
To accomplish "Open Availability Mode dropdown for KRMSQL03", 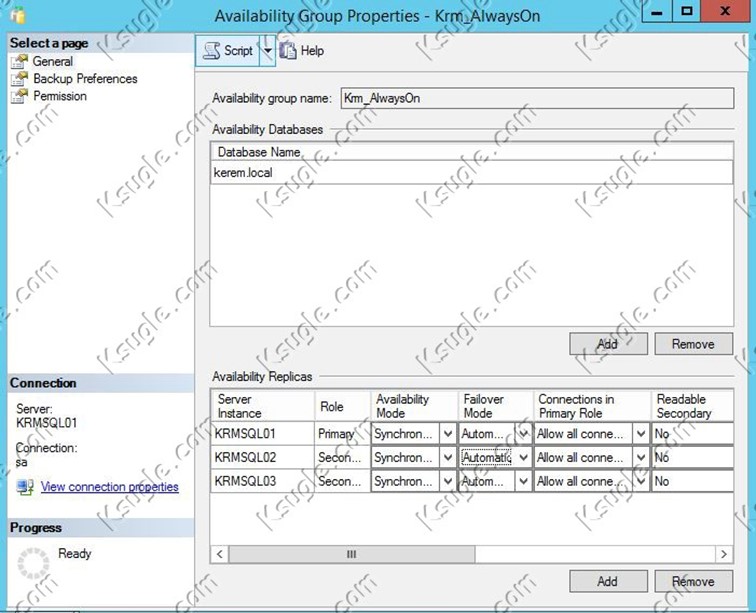I will pyautogui.click(x=448, y=481).
